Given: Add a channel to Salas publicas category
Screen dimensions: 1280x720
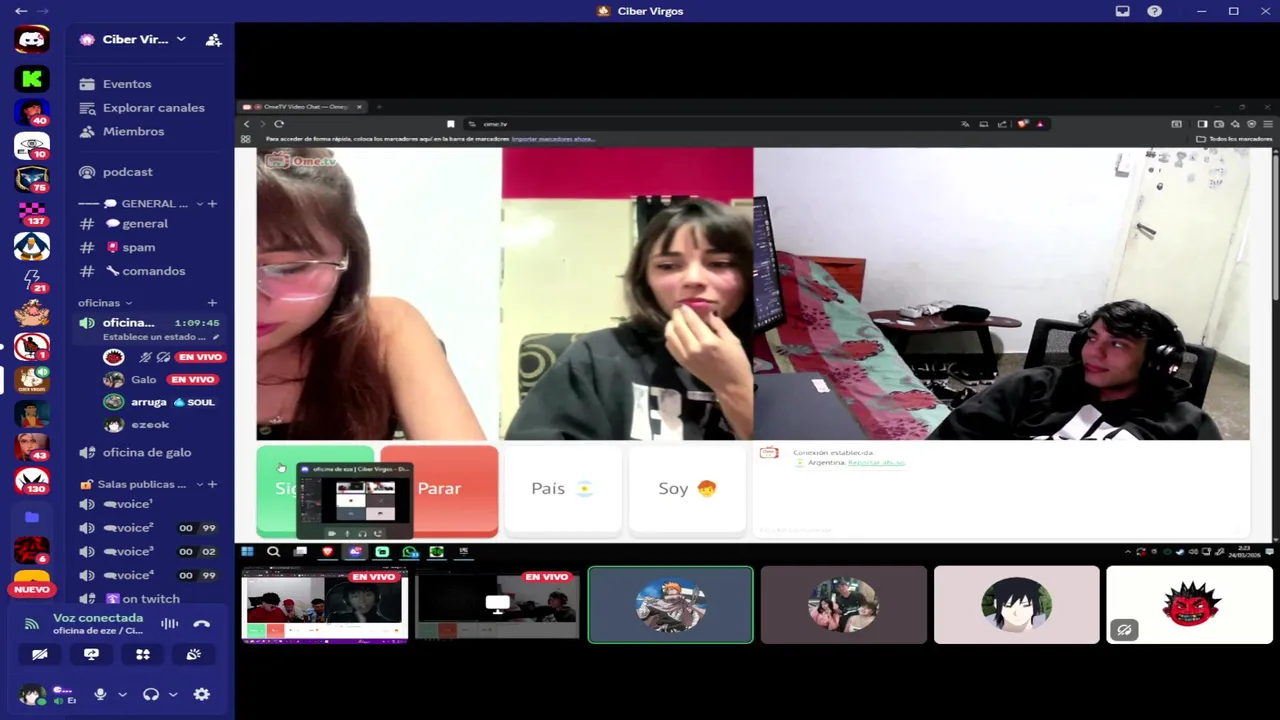Looking at the screenshot, I should pos(212,484).
